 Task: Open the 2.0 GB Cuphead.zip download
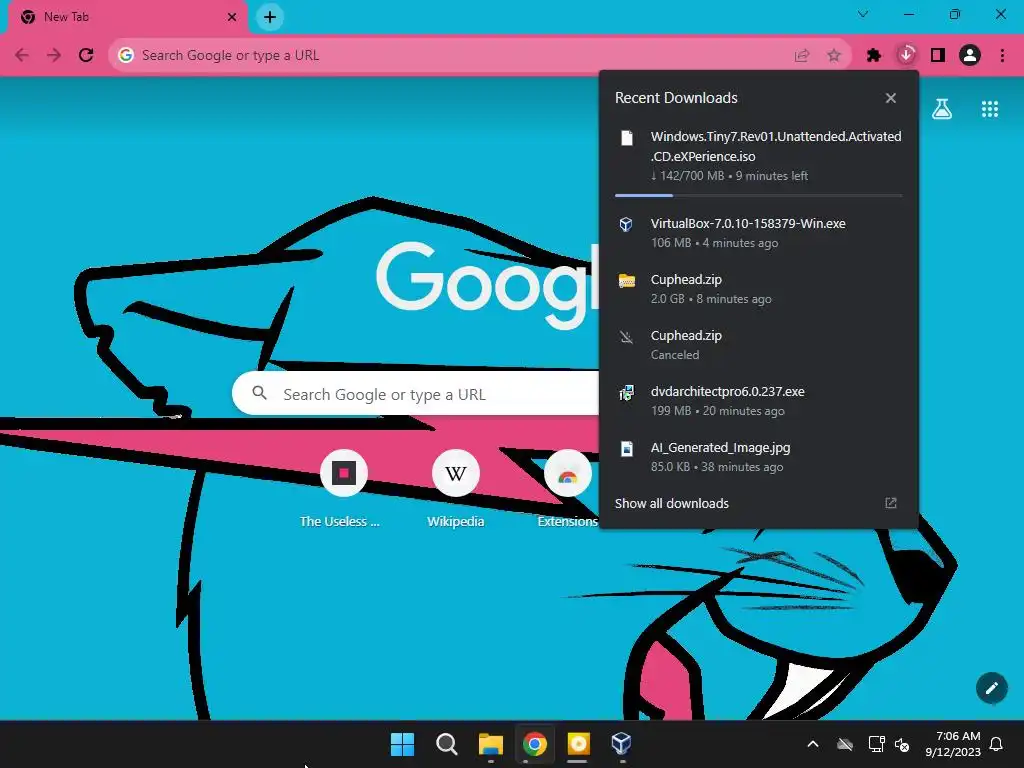[759, 289]
